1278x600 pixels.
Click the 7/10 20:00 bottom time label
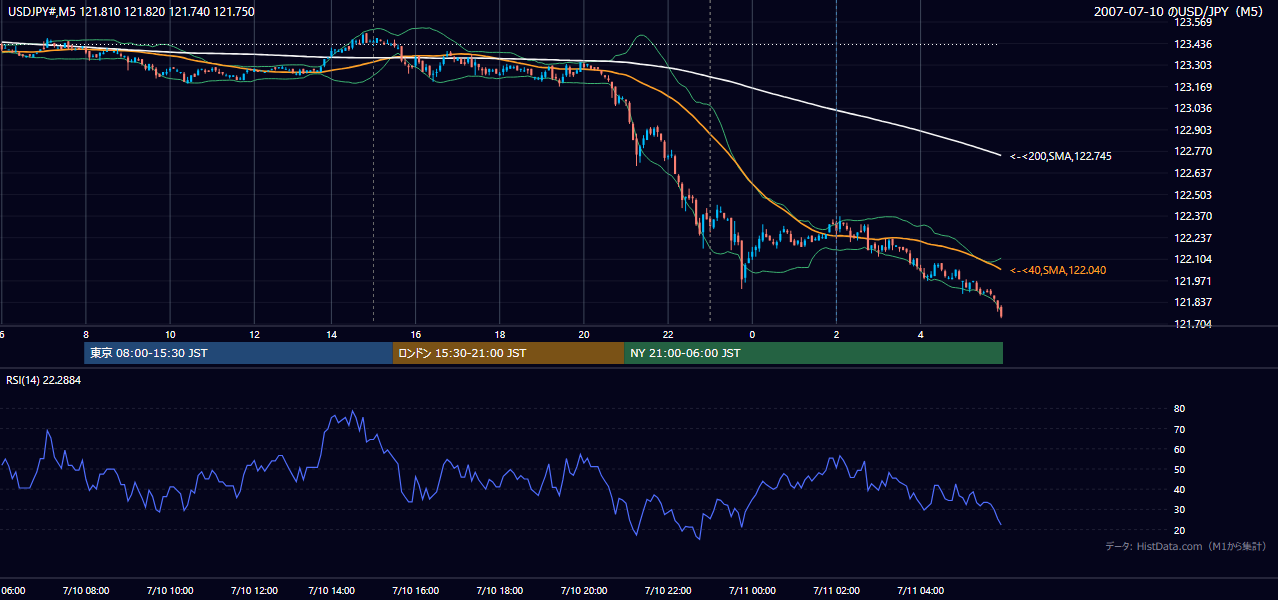pos(583,591)
